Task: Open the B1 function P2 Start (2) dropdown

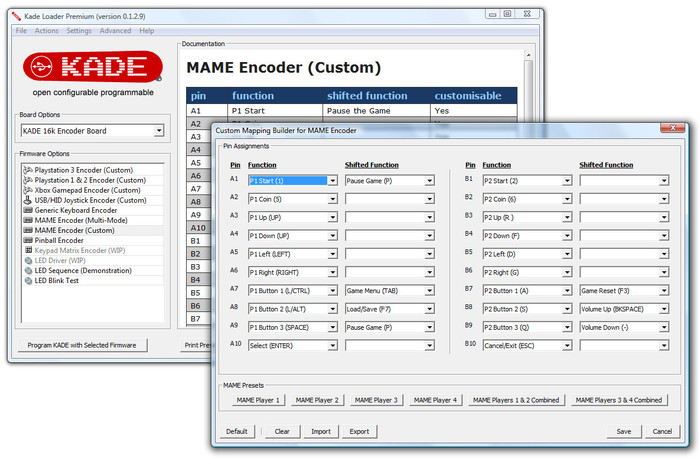Action: click(x=567, y=181)
